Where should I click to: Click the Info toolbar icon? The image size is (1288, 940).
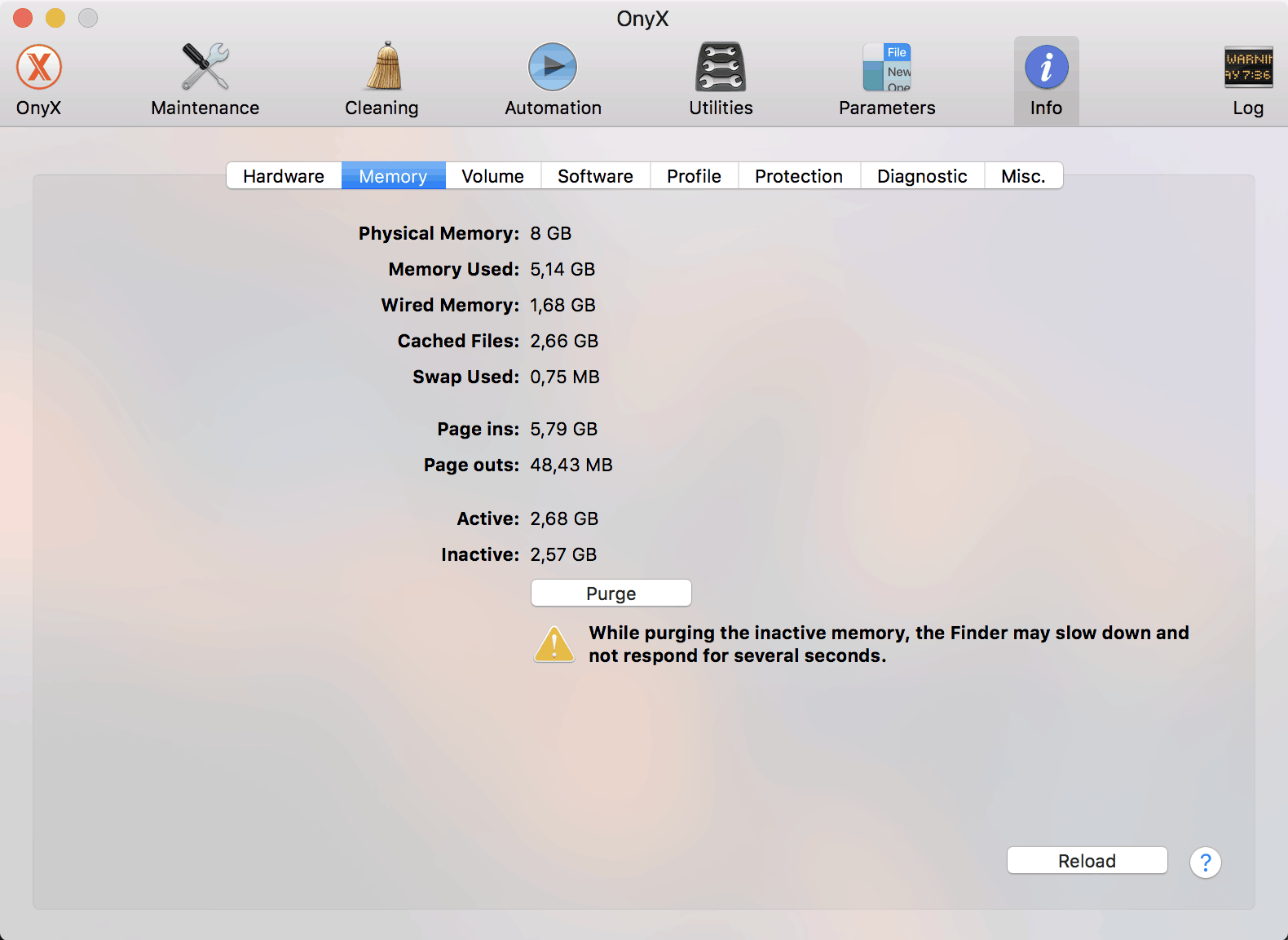point(1046,68)
